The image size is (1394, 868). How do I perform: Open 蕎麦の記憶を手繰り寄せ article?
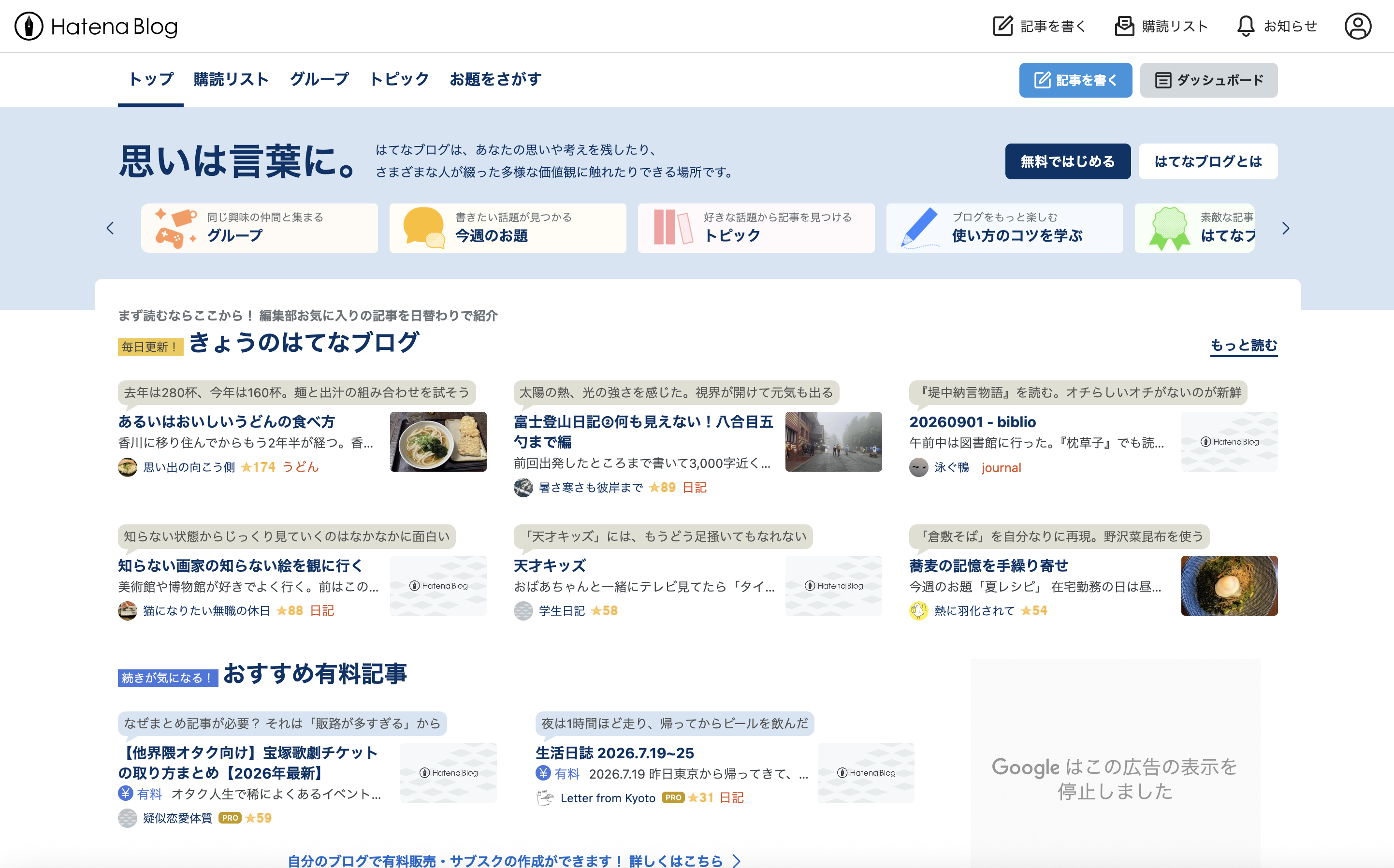tap(988, 565)
